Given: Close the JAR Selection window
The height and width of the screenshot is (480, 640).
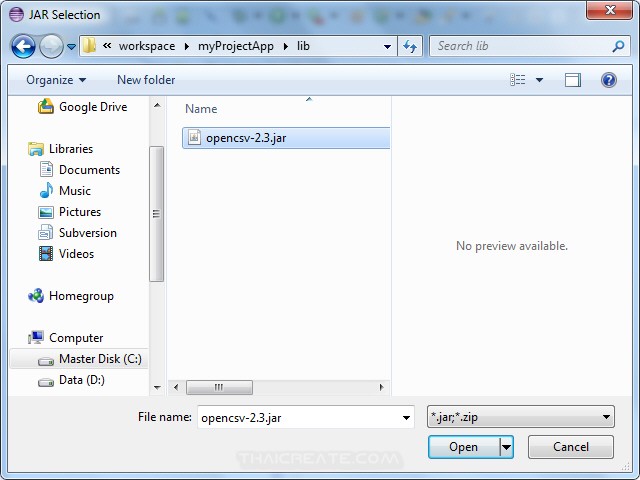Looking at the screenshot, I should [x=610, y=10].
